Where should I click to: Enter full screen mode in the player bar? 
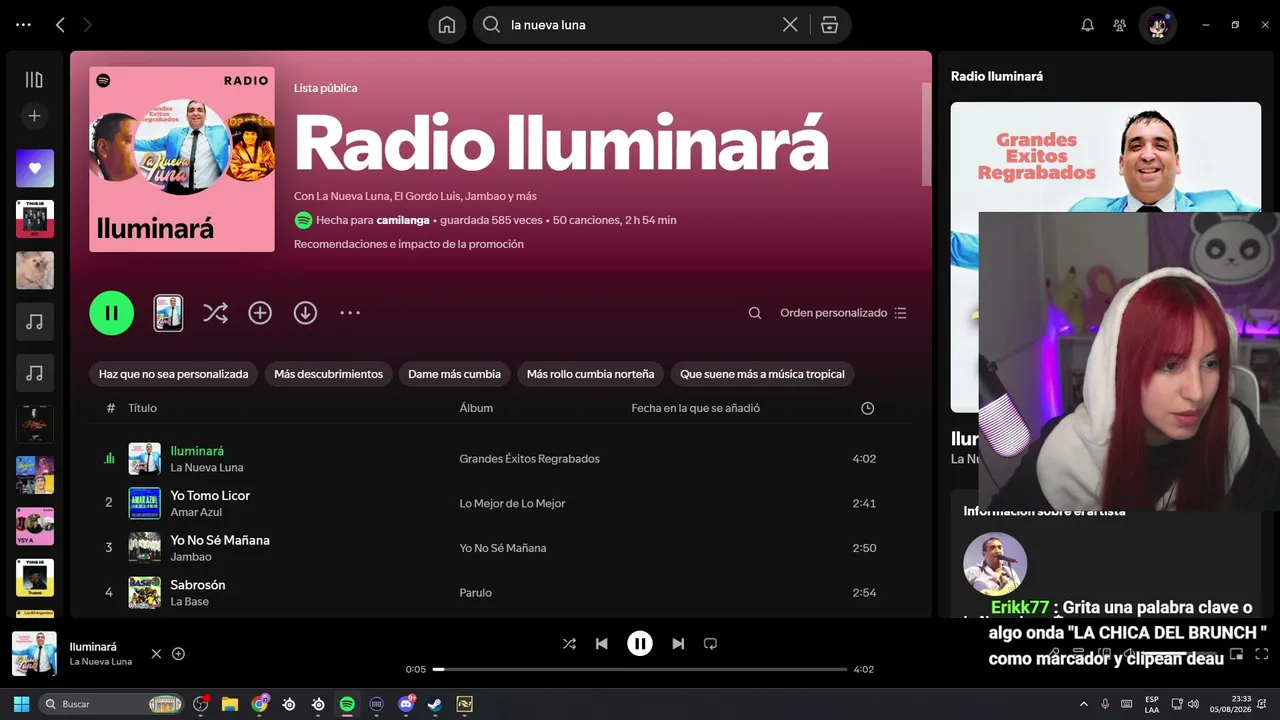(x=1261, y=654)
